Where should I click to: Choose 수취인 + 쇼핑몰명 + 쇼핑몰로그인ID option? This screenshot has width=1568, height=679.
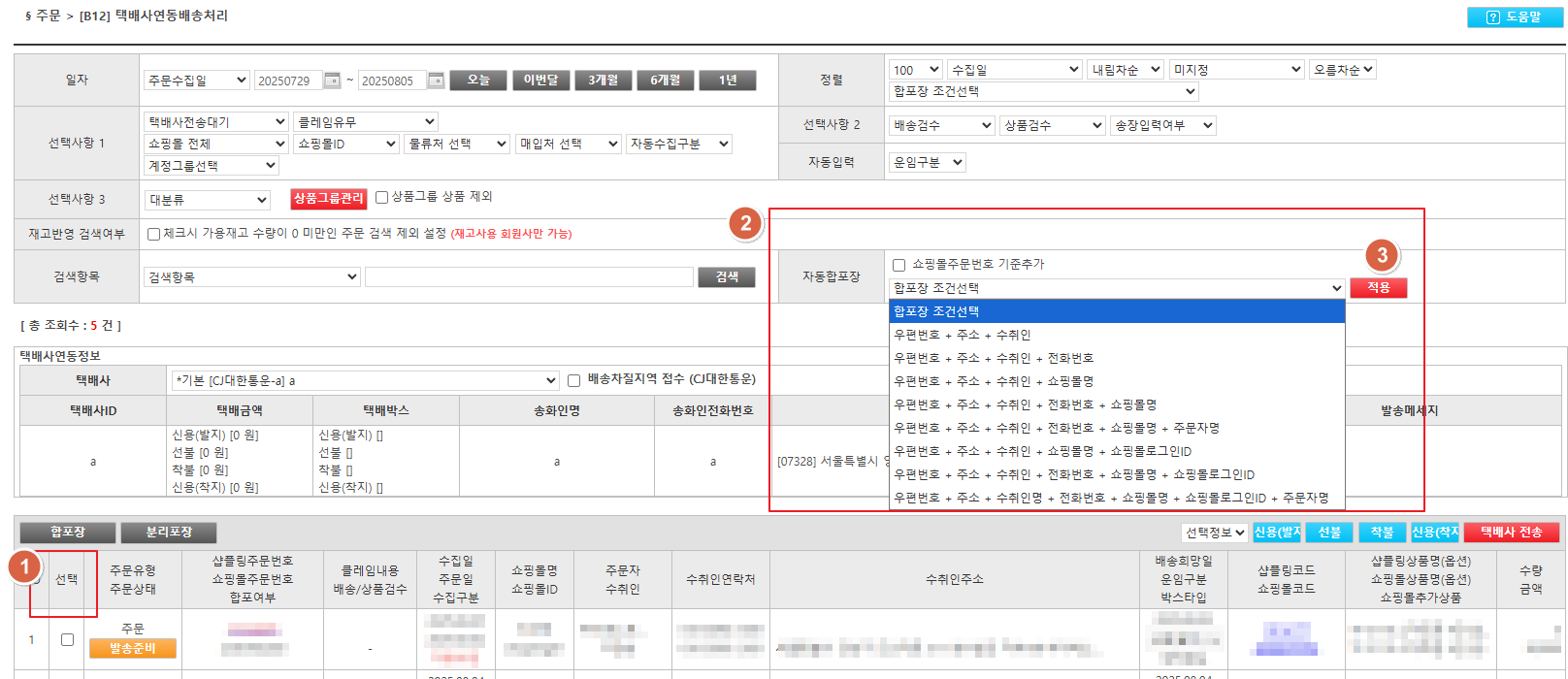[x=1117, y=451]
